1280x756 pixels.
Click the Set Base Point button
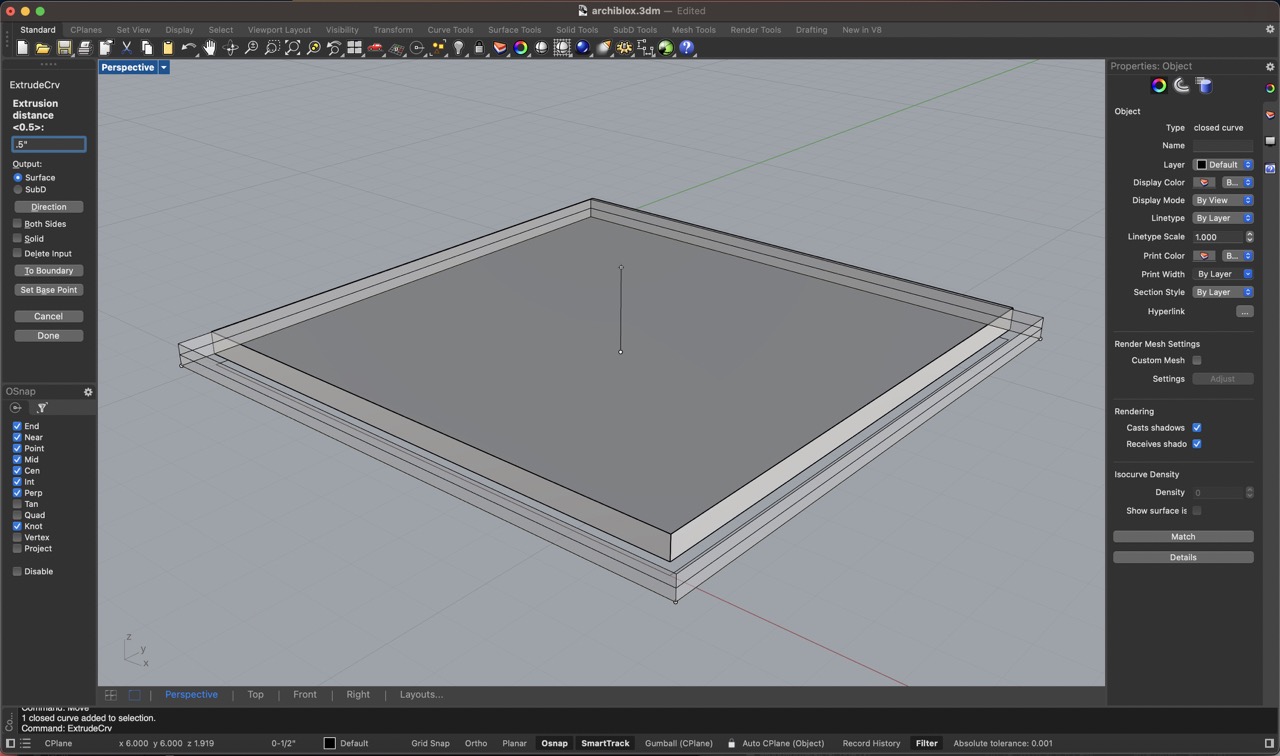(x=49, y=290)
